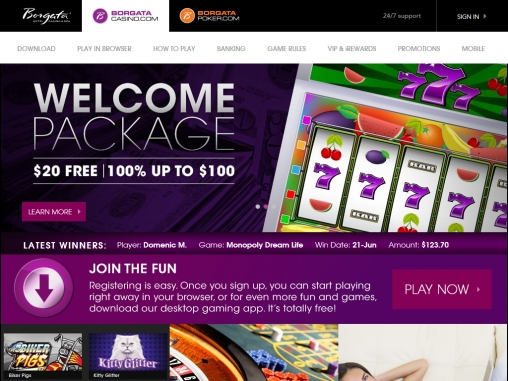The width and height of the screenshot is (508, 381).
Task: Click the Learn More button
Action: [54, 211]
